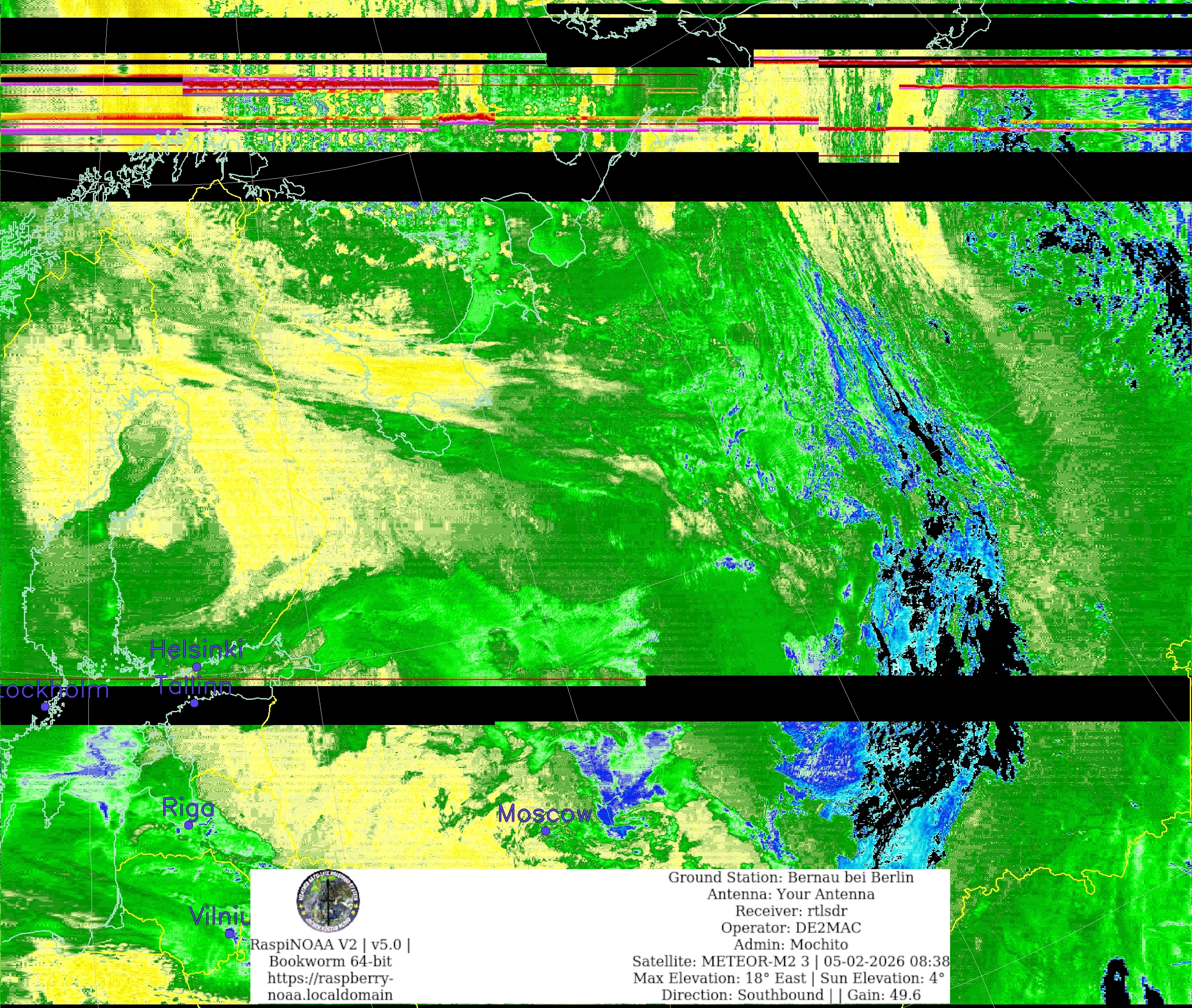Click the Stockholm city marker dot

tap(45, 706)
